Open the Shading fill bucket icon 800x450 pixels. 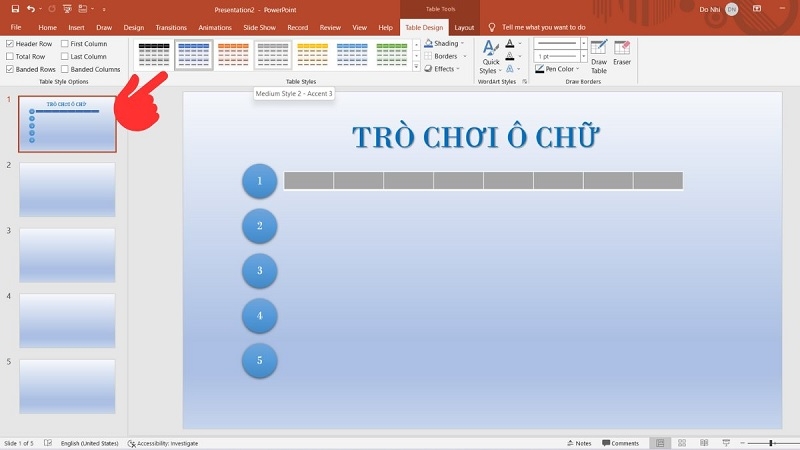coord(429,43)
